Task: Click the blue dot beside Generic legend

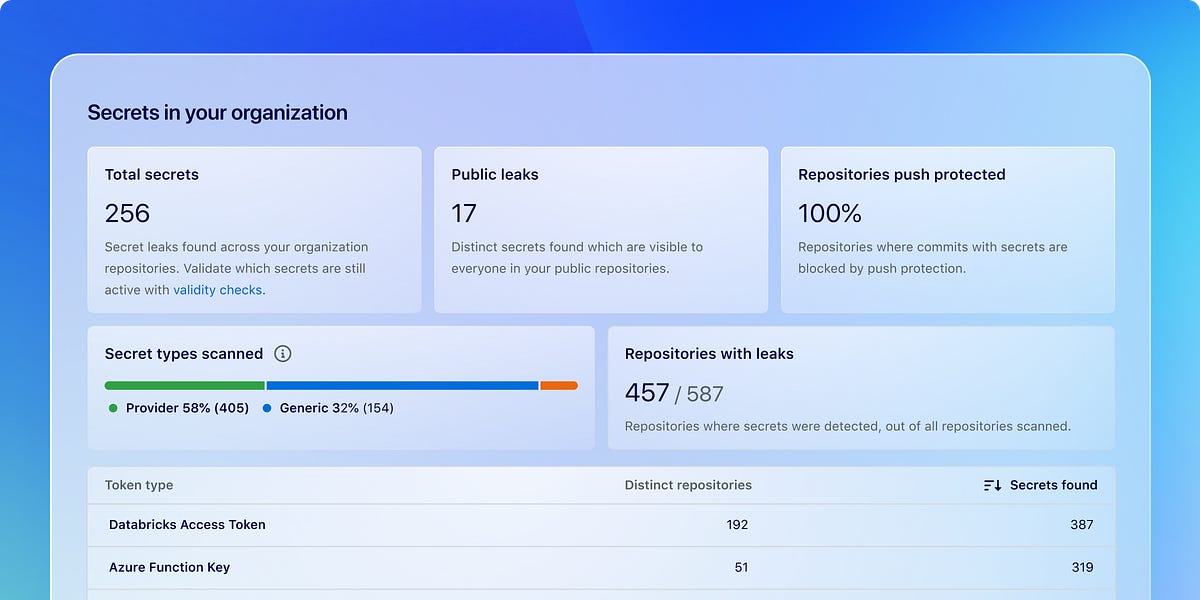Action: tap(267, 408)
